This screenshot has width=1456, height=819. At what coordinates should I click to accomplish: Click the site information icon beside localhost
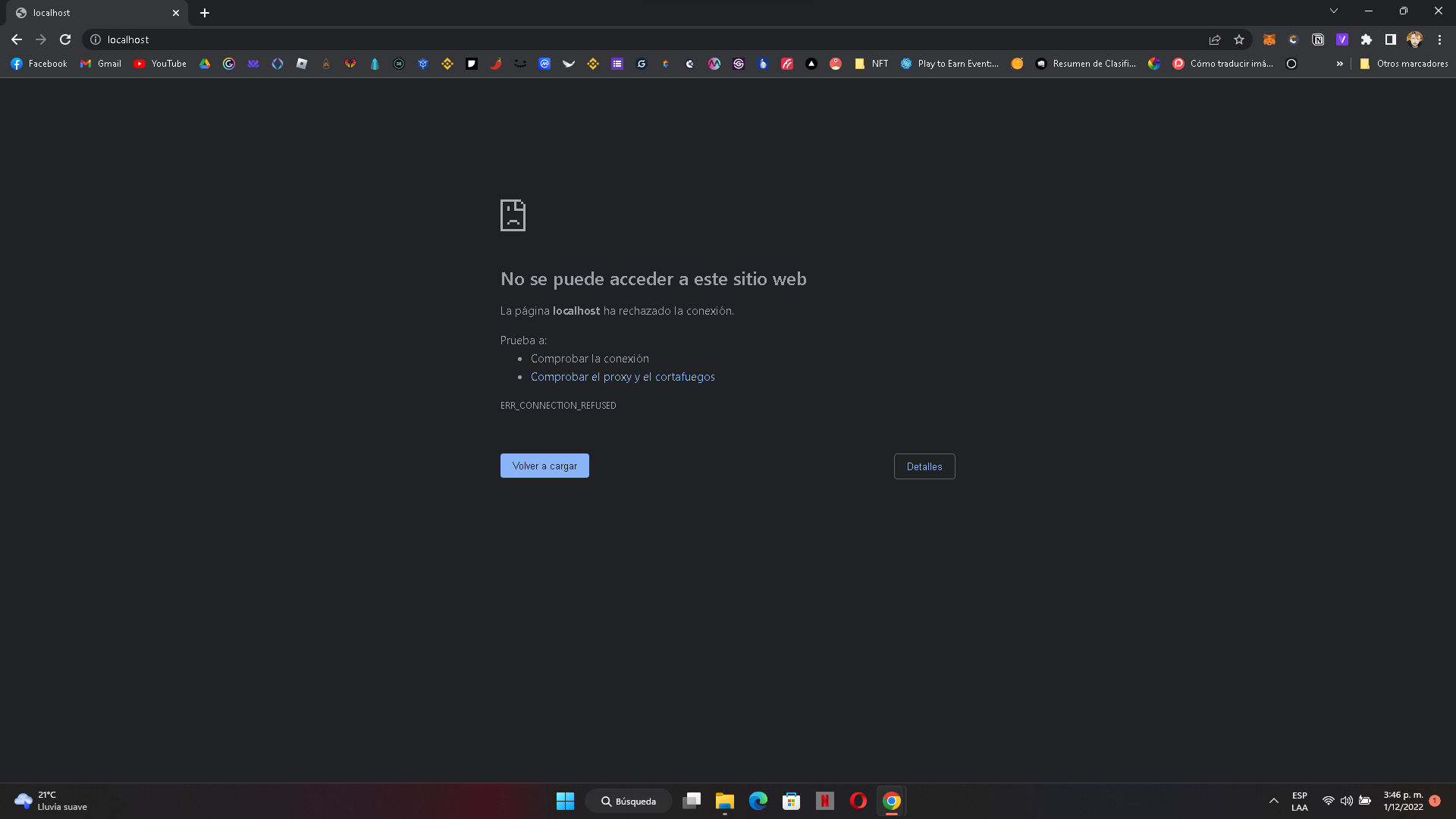coord(96,39)
